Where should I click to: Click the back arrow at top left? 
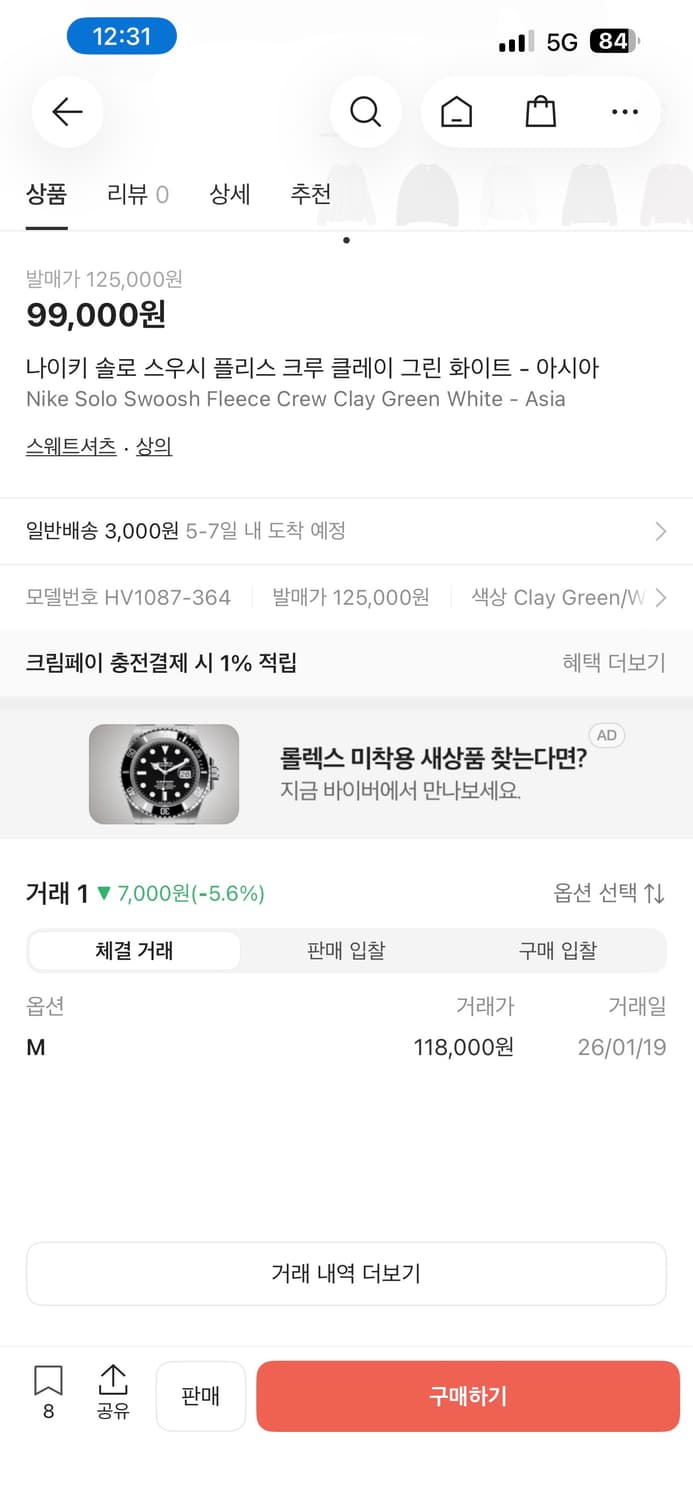click(x=66, y=111)
